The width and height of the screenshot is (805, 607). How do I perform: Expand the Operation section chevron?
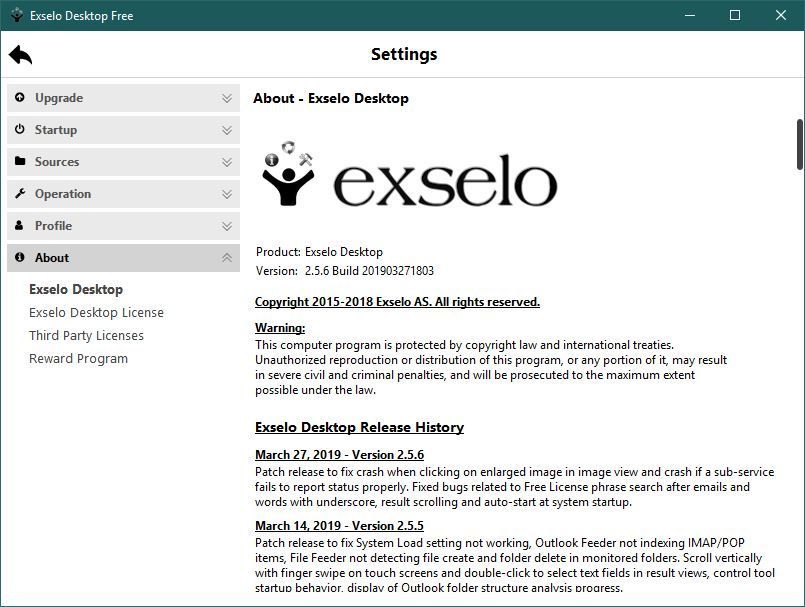point(227,194)
